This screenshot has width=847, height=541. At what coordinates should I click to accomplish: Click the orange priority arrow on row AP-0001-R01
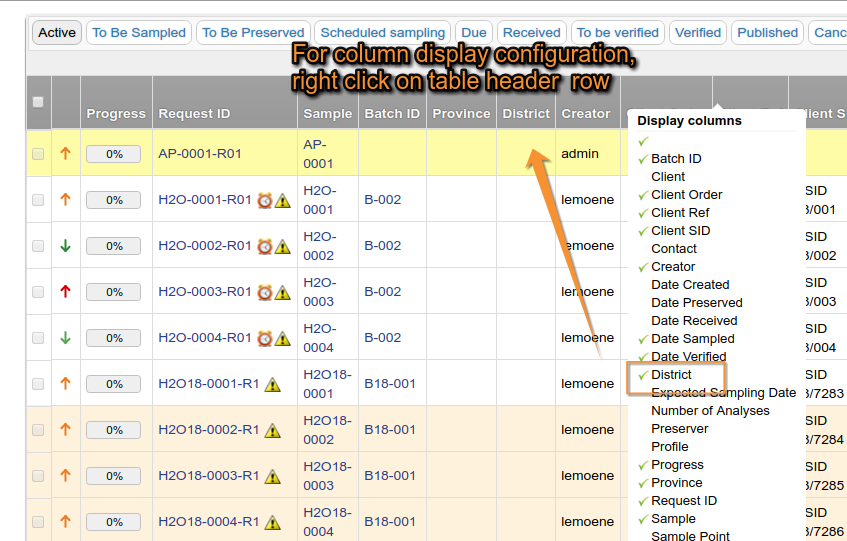click(66, 154)
